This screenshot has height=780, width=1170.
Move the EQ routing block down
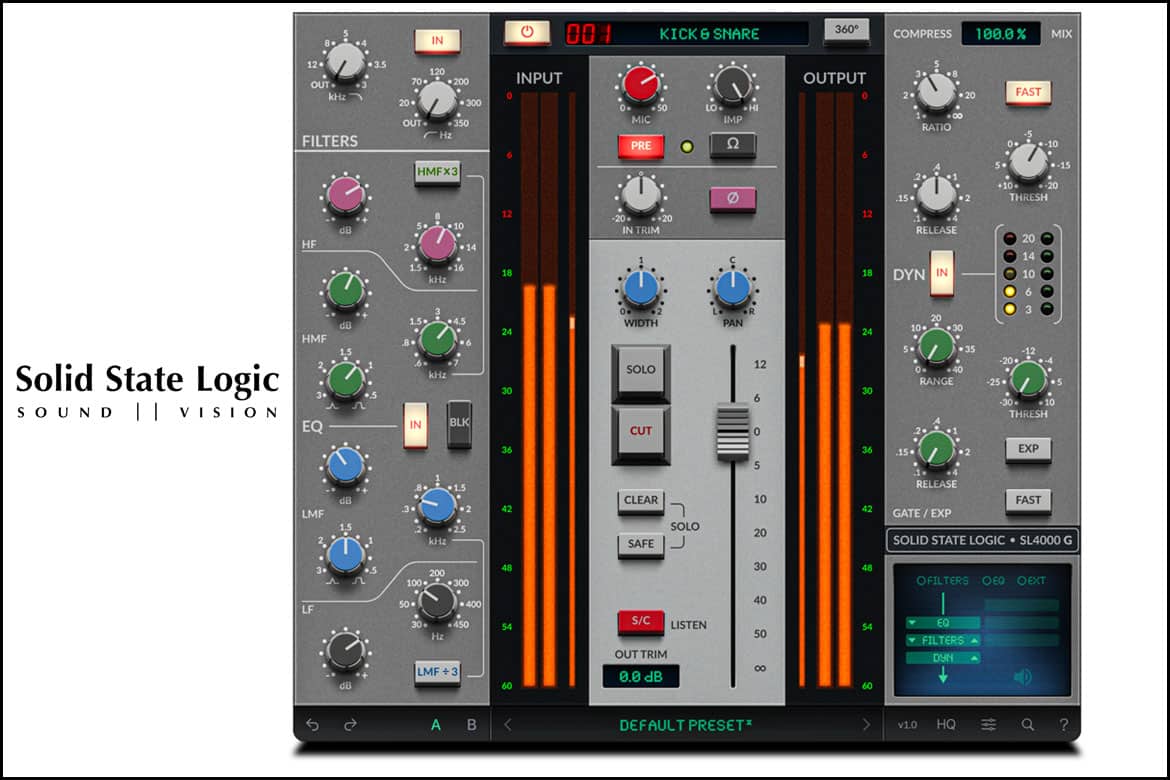pyautogui.click(x=912, y=623)
